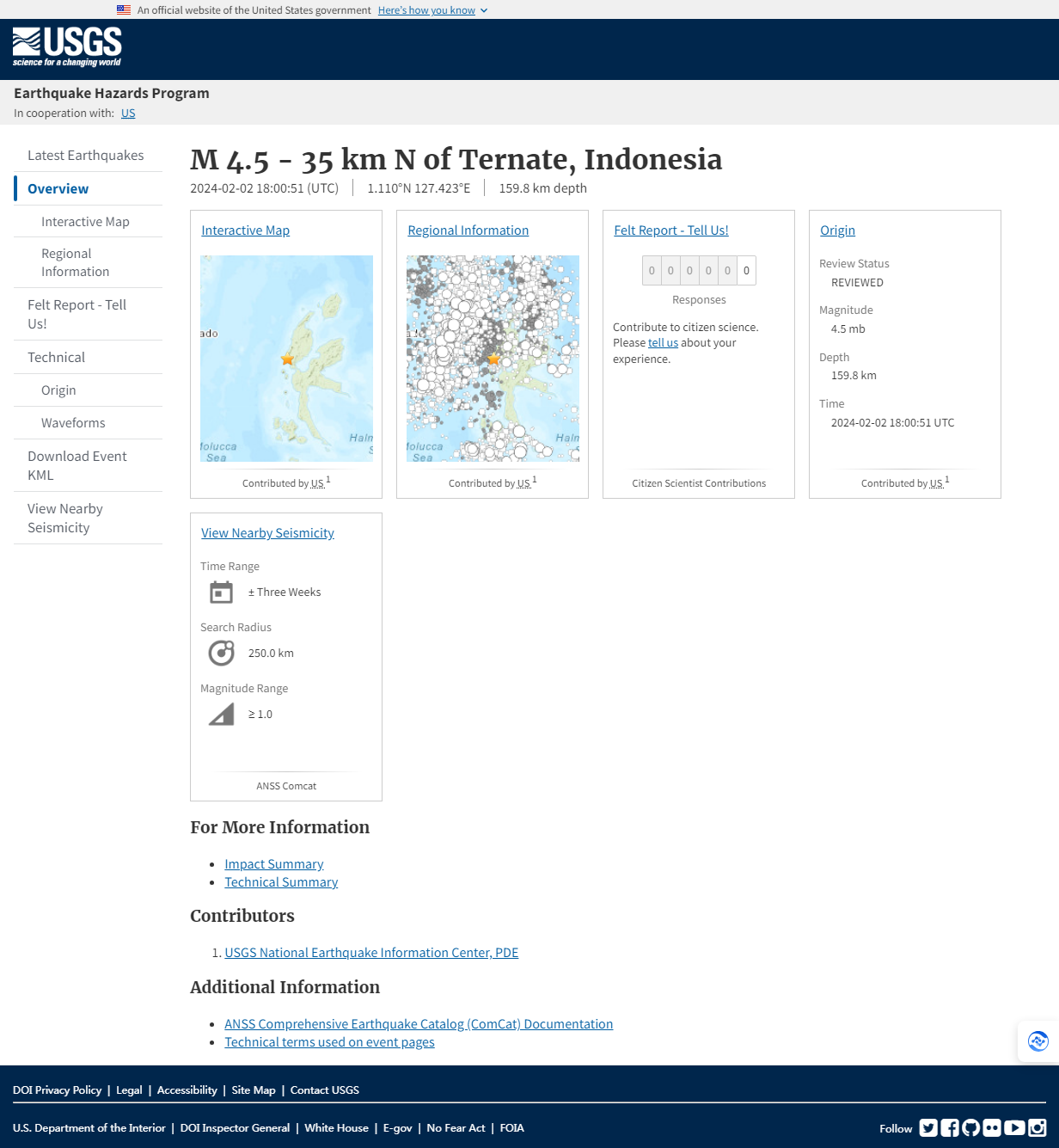Open Regional Information sidebar item
Screen dimensions: 1059x1148
click(88, 262)
